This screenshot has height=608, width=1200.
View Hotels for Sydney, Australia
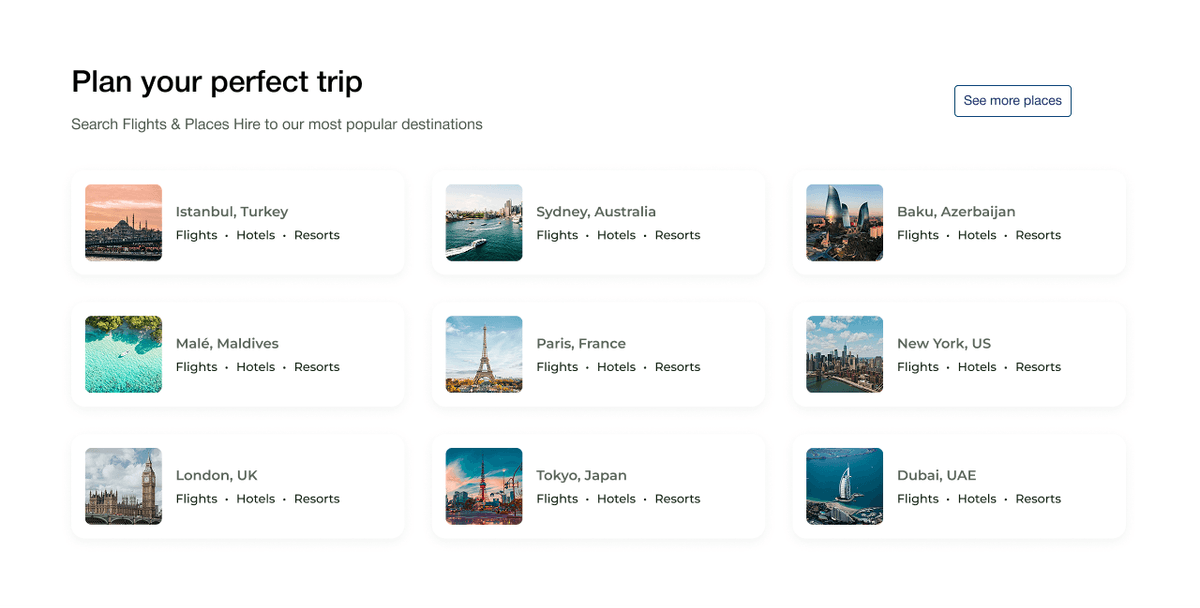(x=616, y=236)
